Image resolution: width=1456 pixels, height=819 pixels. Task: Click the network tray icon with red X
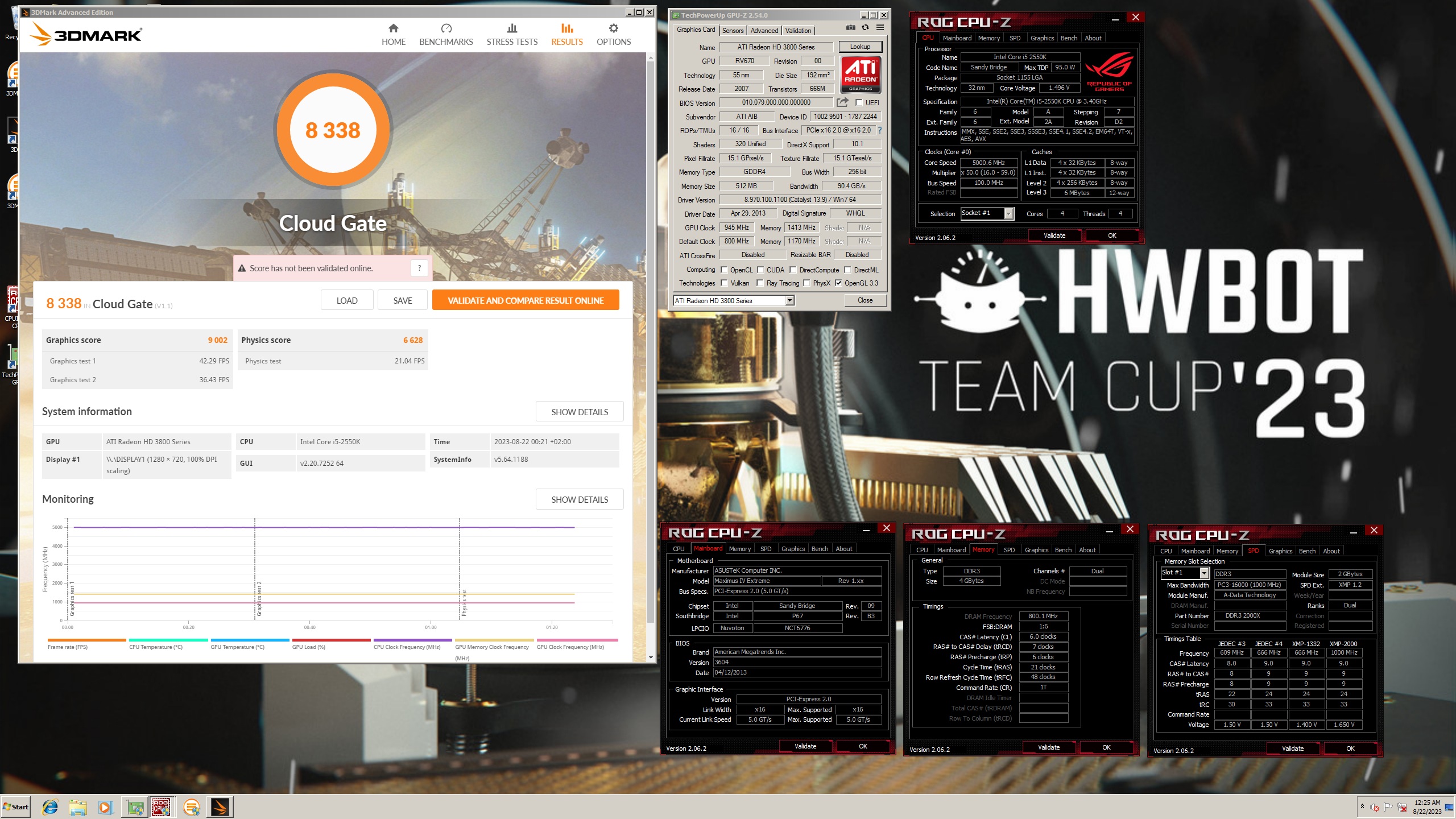pyautogui.click(x=1402, y=807)
